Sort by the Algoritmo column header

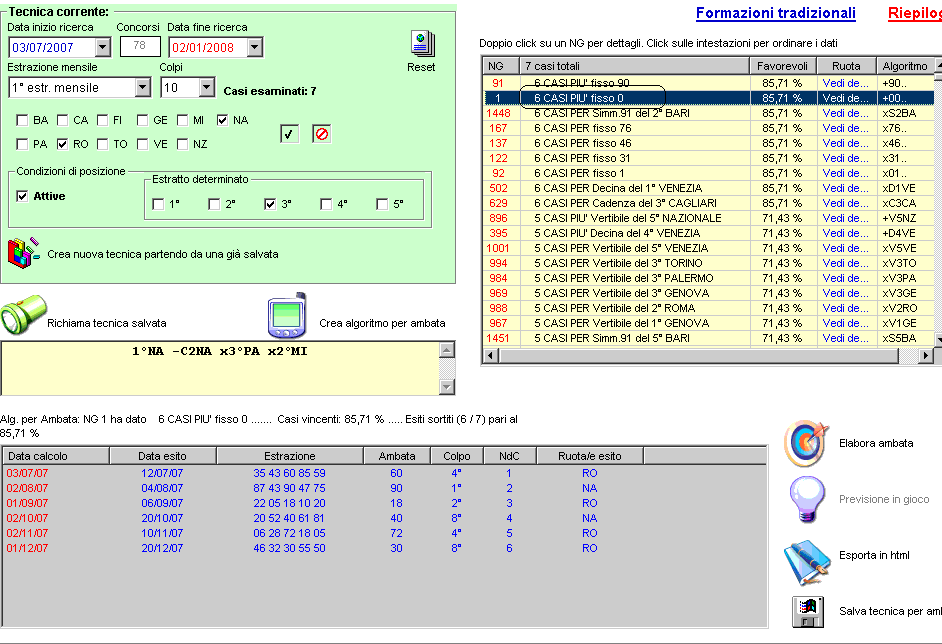[905, 66]
